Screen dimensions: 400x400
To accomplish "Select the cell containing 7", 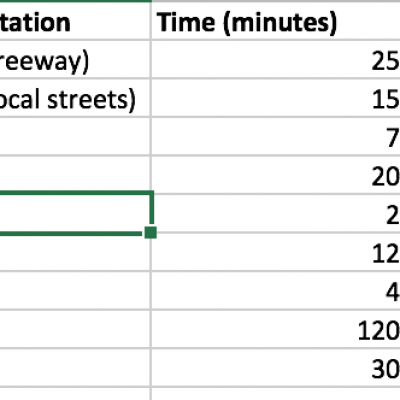I will point(276,136).
